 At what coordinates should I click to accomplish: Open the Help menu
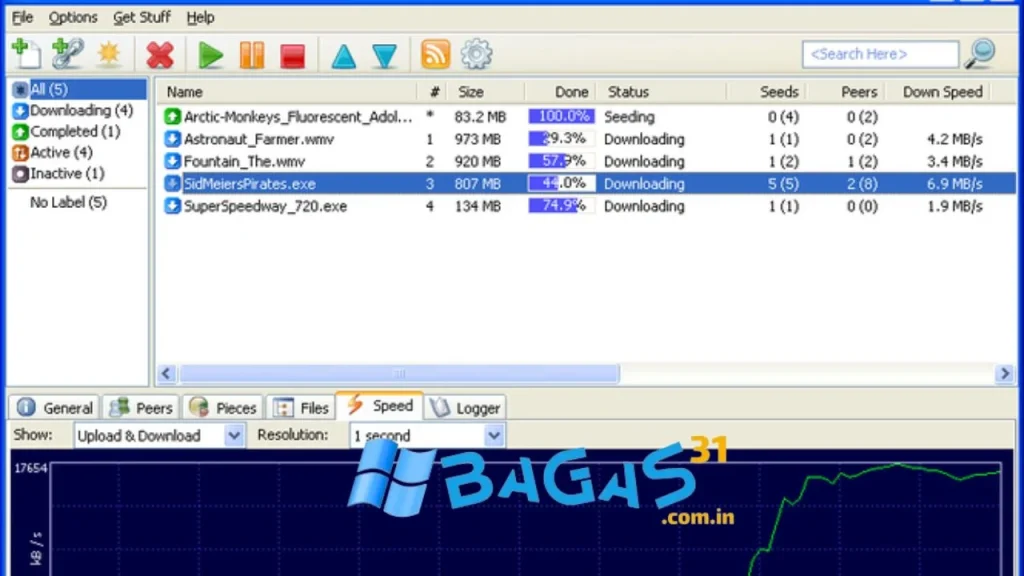click(x=200, y=18)
